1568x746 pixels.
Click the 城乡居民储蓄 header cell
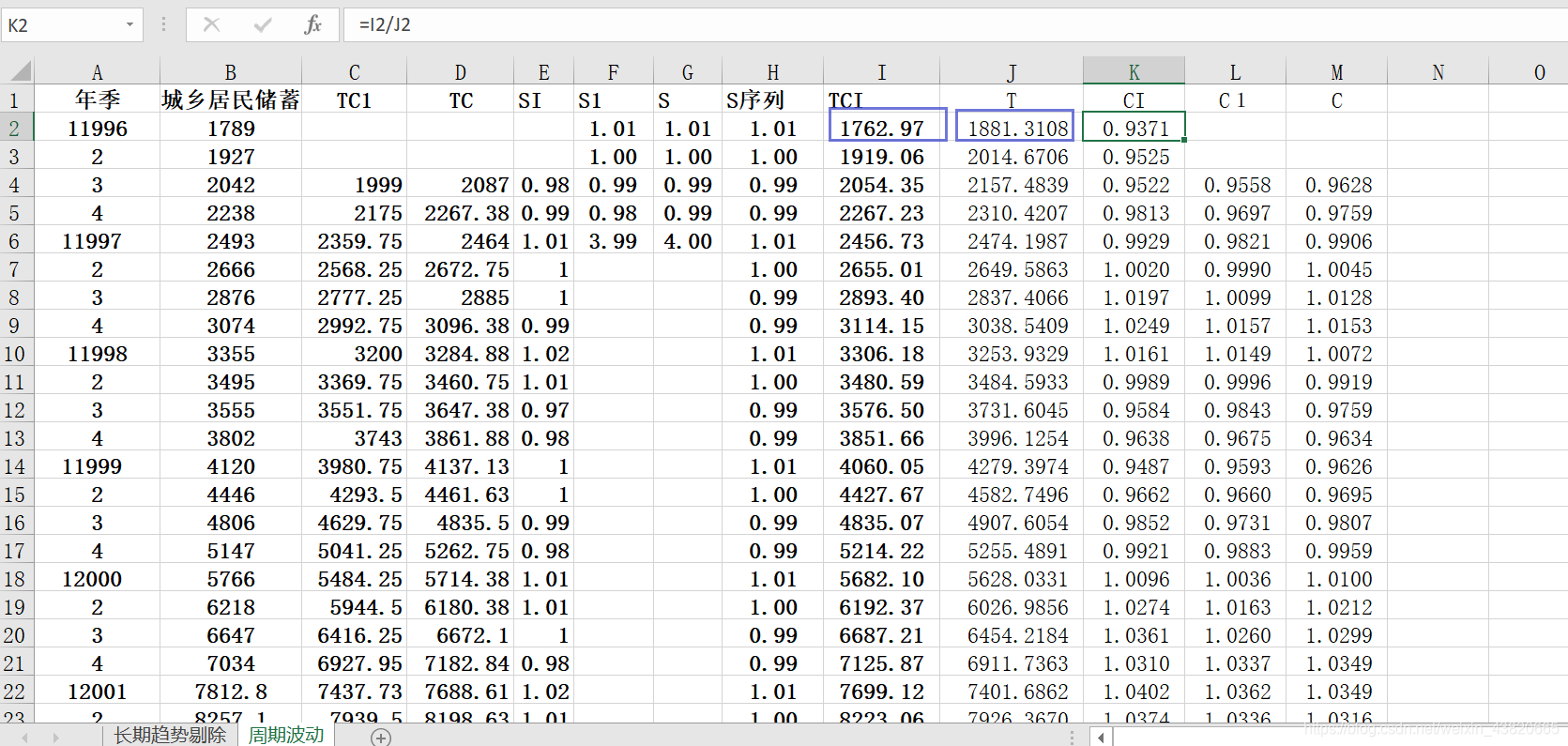pyautogui.click(x=230, y=100)
